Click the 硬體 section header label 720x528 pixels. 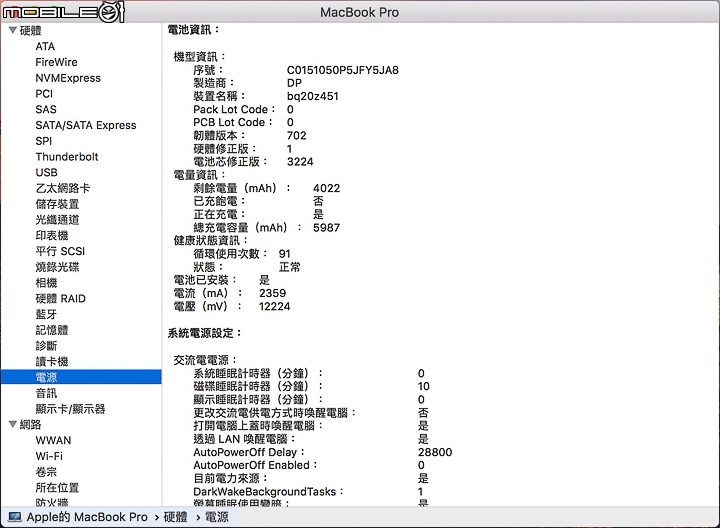[30, 30]
